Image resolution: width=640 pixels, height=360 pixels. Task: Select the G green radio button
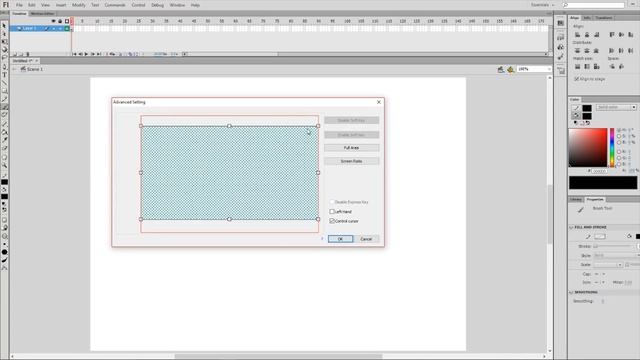[x=619, y=158]
